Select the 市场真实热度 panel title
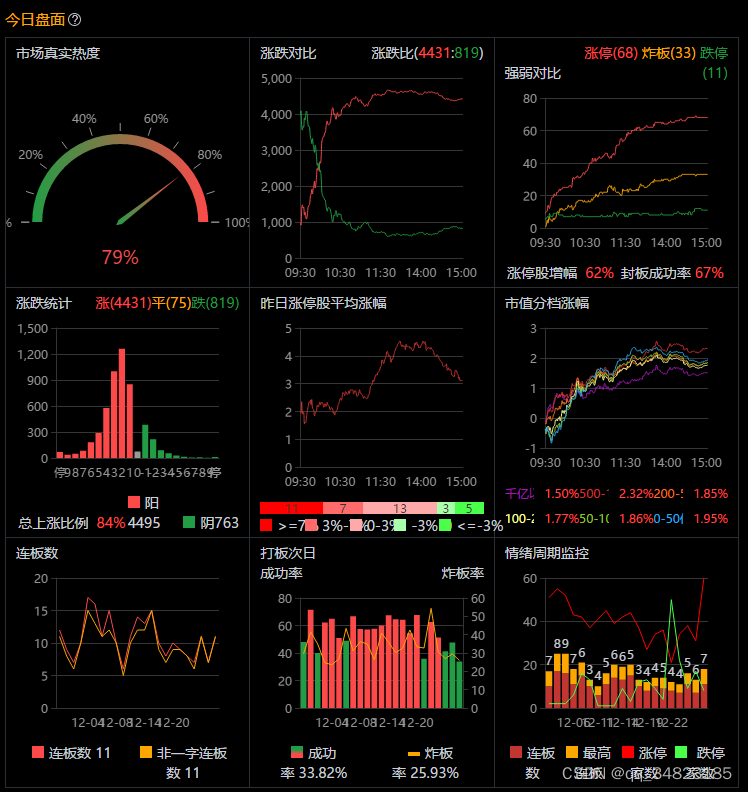This screenshot has height=792, width=748. tap(58, 53)
